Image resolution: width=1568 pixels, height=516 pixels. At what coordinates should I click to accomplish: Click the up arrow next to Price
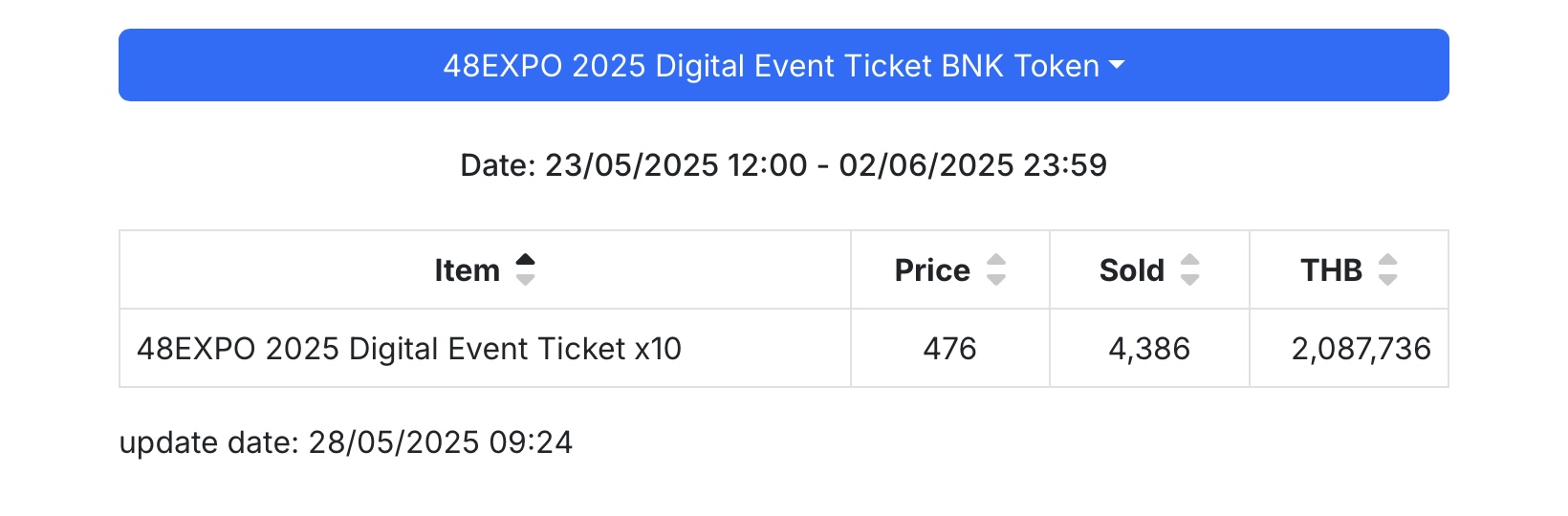tap(996, 261)
